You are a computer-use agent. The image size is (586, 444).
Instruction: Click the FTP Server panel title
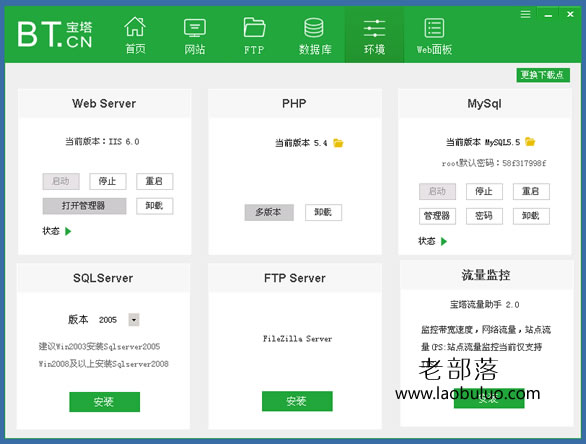295,278
